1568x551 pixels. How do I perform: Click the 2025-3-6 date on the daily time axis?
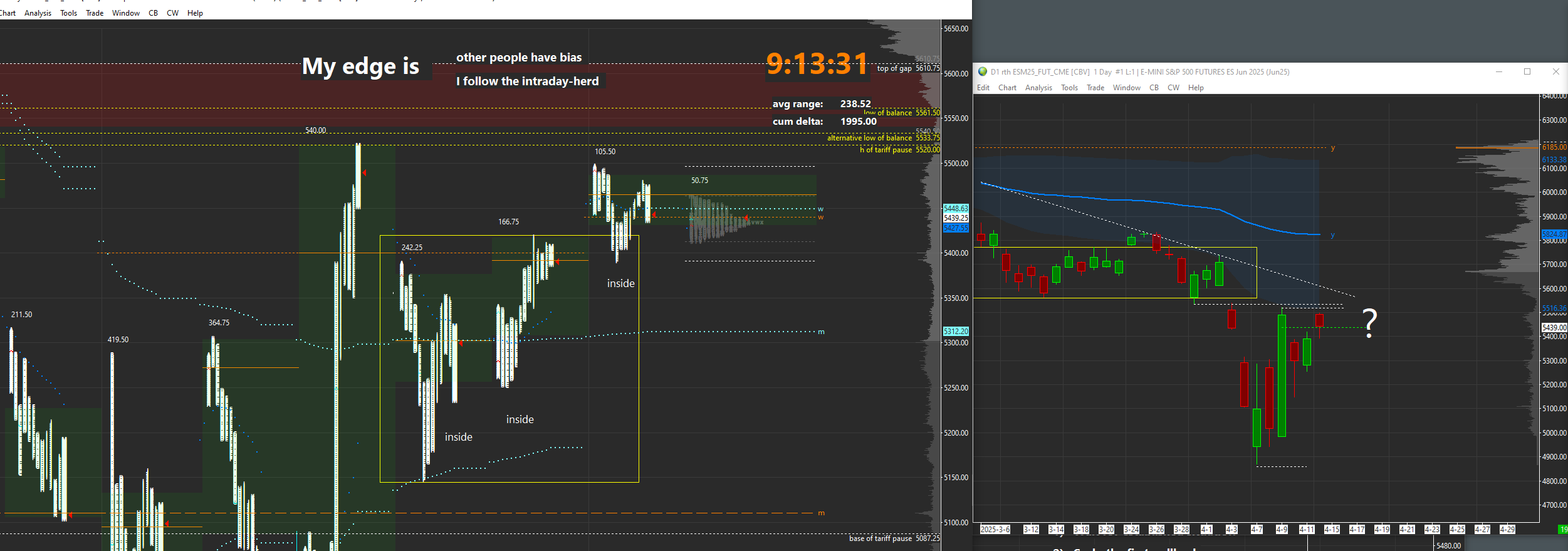click(995, 530)
